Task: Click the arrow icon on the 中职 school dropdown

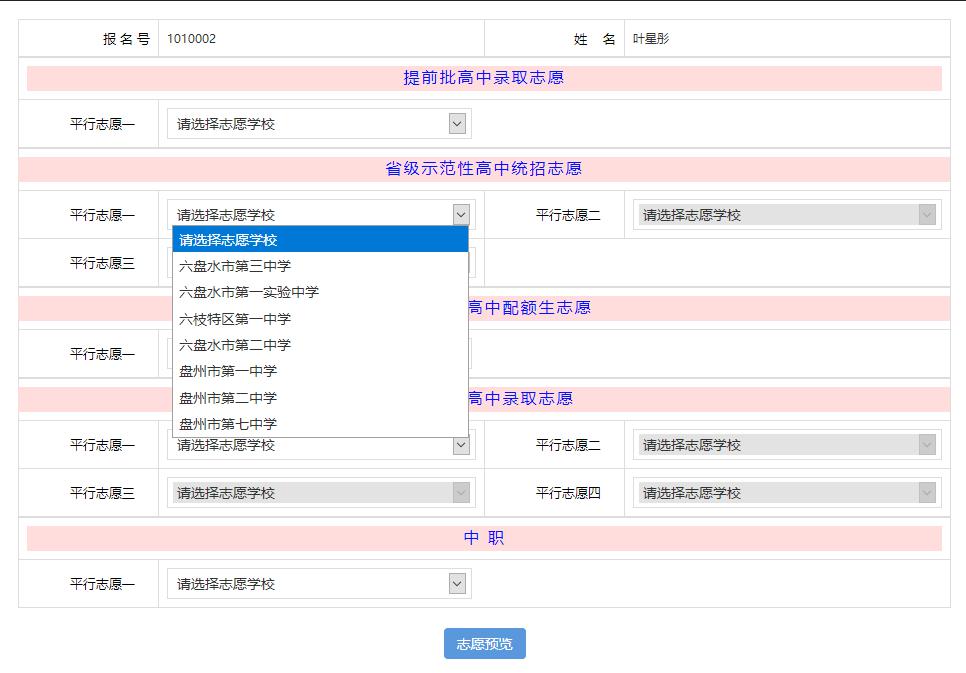Action: 456,583
